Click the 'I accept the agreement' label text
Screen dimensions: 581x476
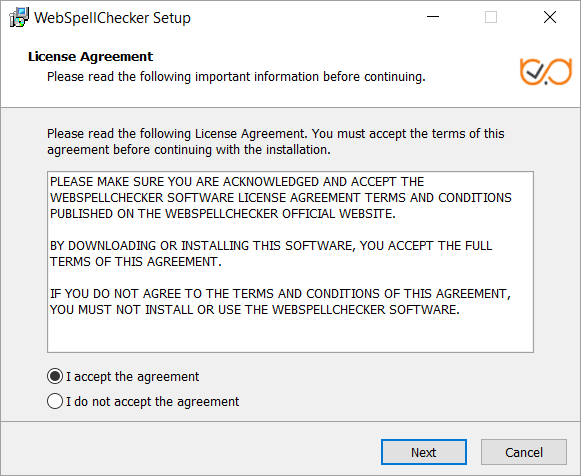click(x=133, y=377)
